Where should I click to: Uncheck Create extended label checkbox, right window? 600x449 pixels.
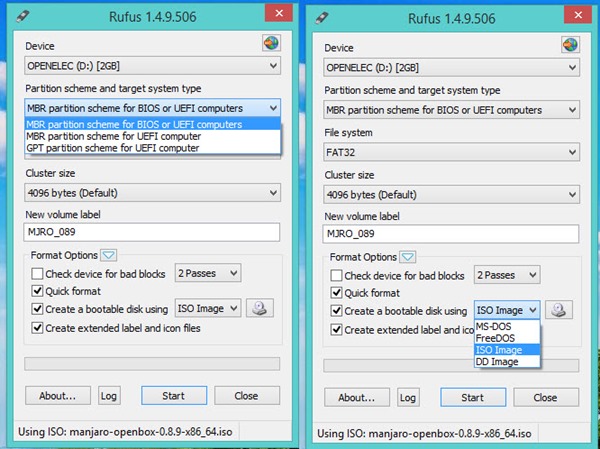click(336, 330)
